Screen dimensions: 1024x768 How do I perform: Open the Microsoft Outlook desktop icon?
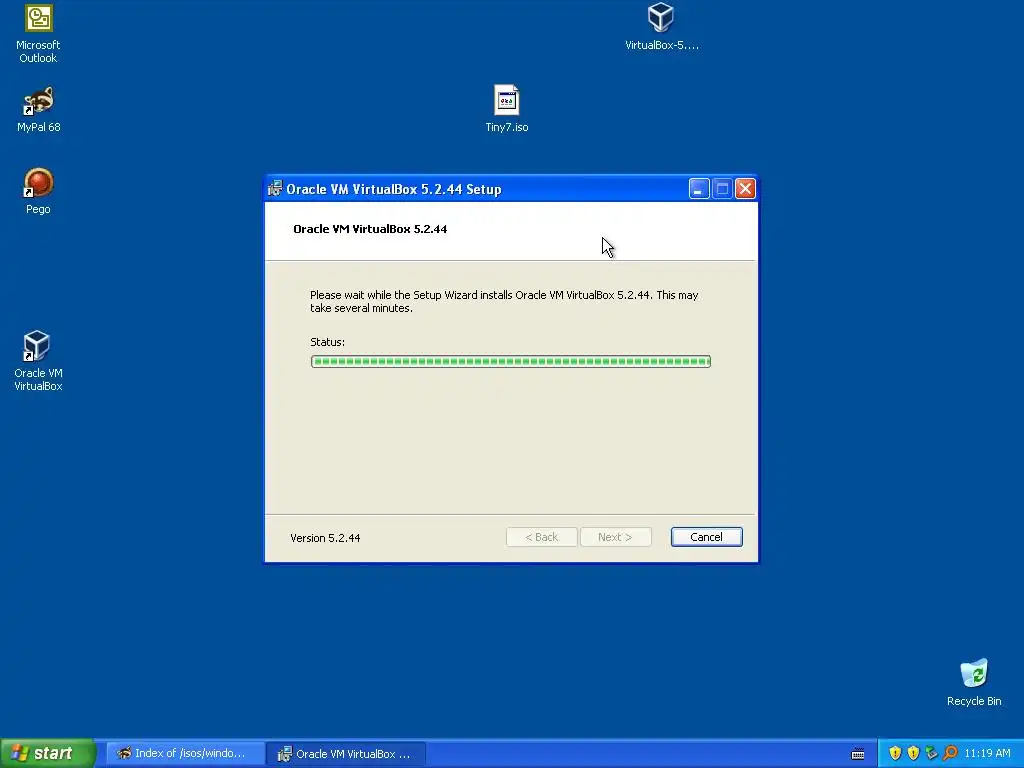38,34
